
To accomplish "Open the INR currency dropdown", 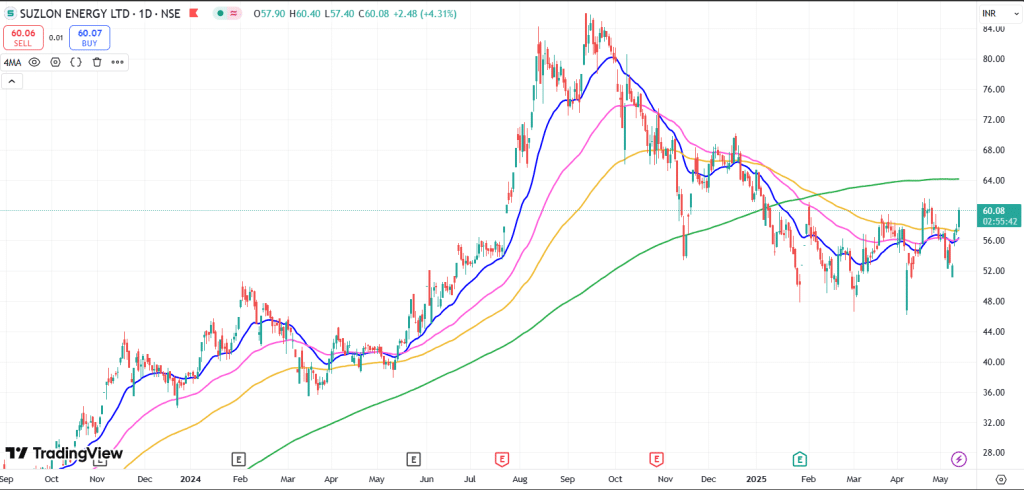I will 999,13.
